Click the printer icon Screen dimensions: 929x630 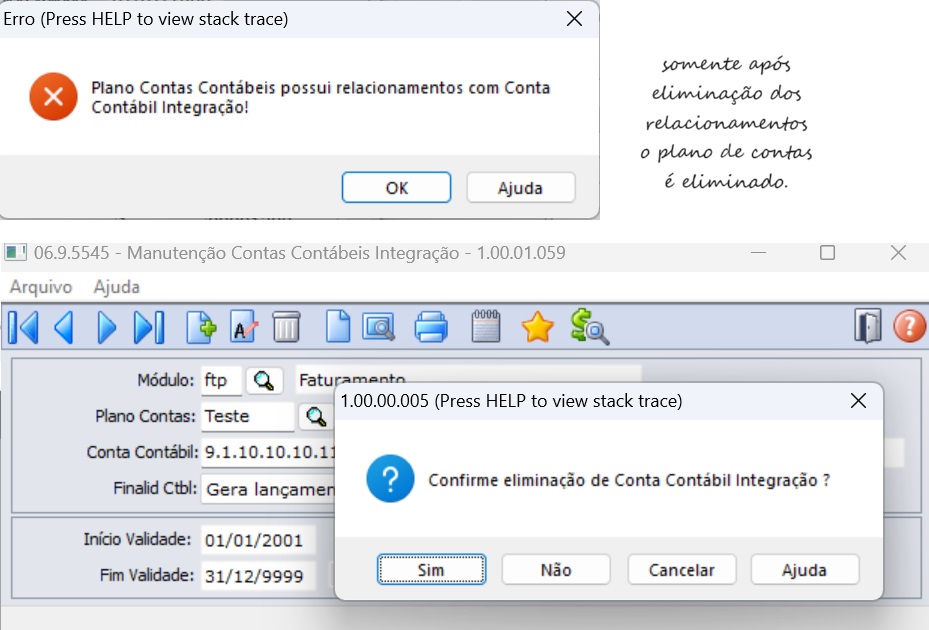431,327
